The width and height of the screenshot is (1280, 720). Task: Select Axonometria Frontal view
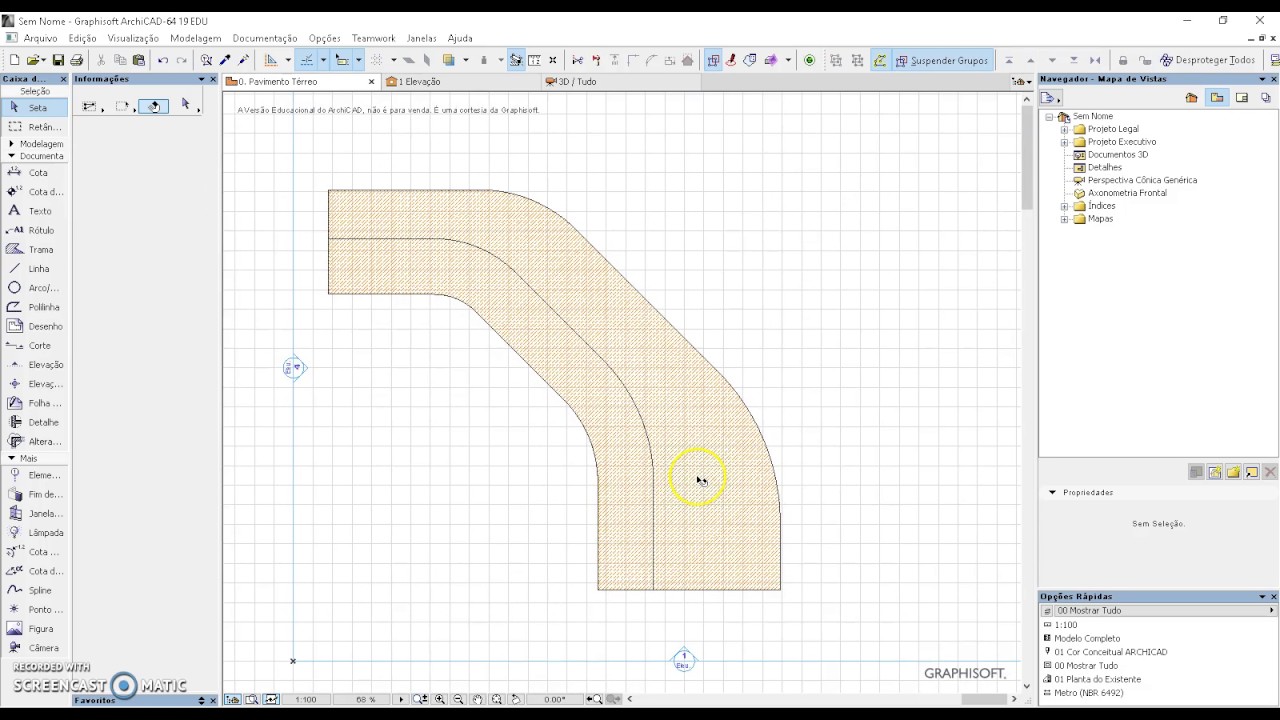[x=1126, y=193]
